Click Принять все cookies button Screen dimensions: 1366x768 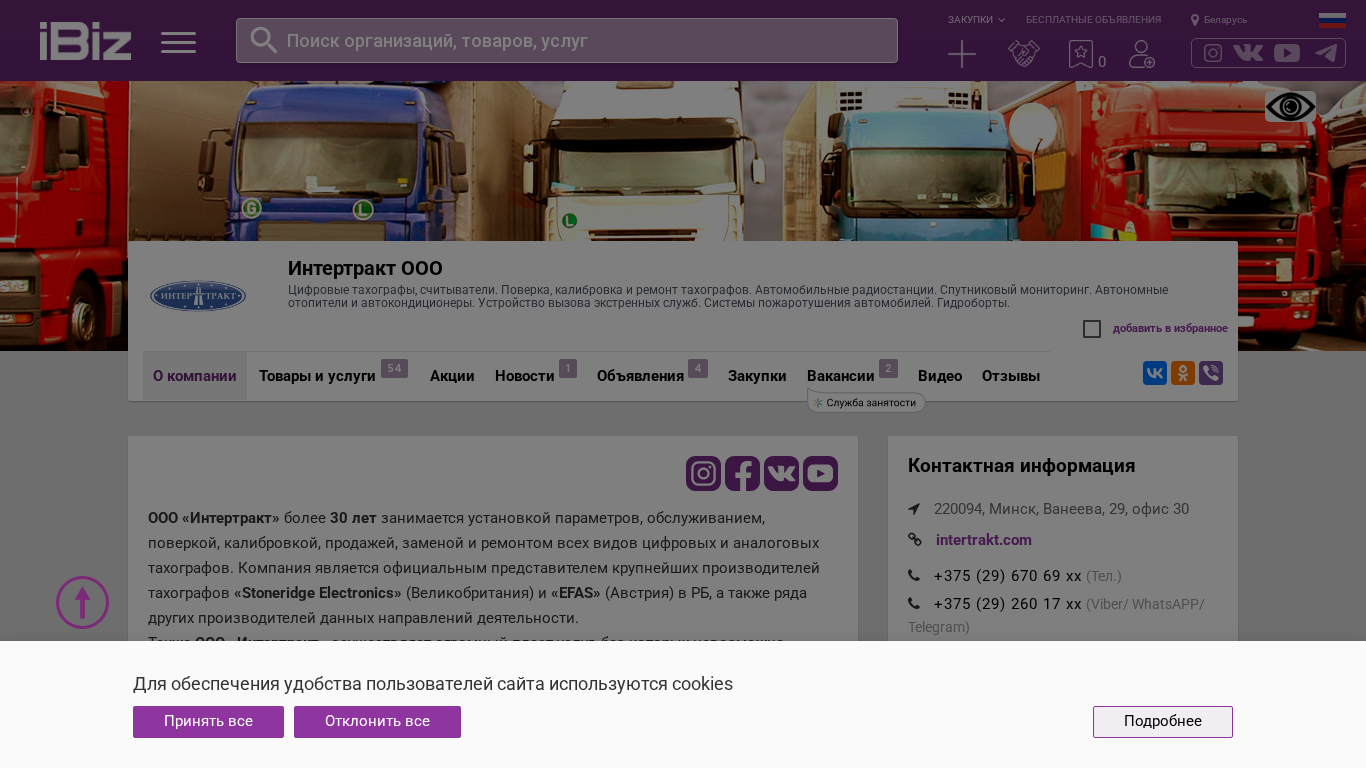[208, 722]
